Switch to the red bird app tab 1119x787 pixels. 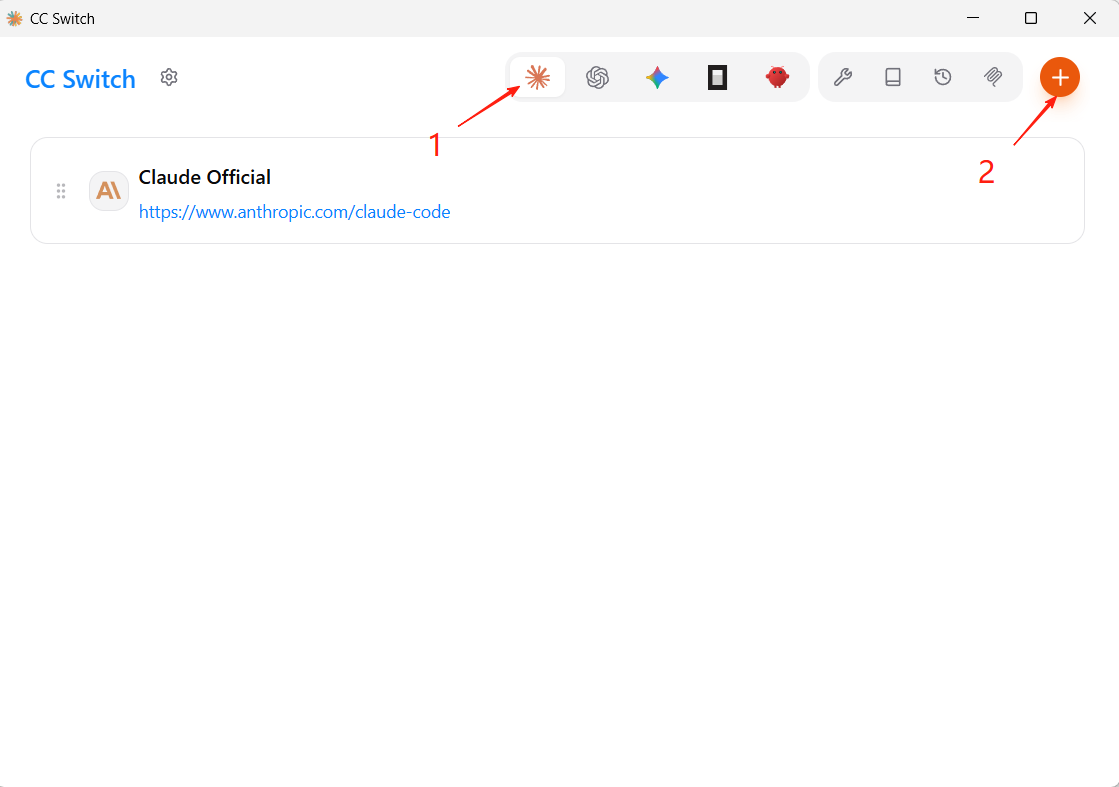(777, 77)
